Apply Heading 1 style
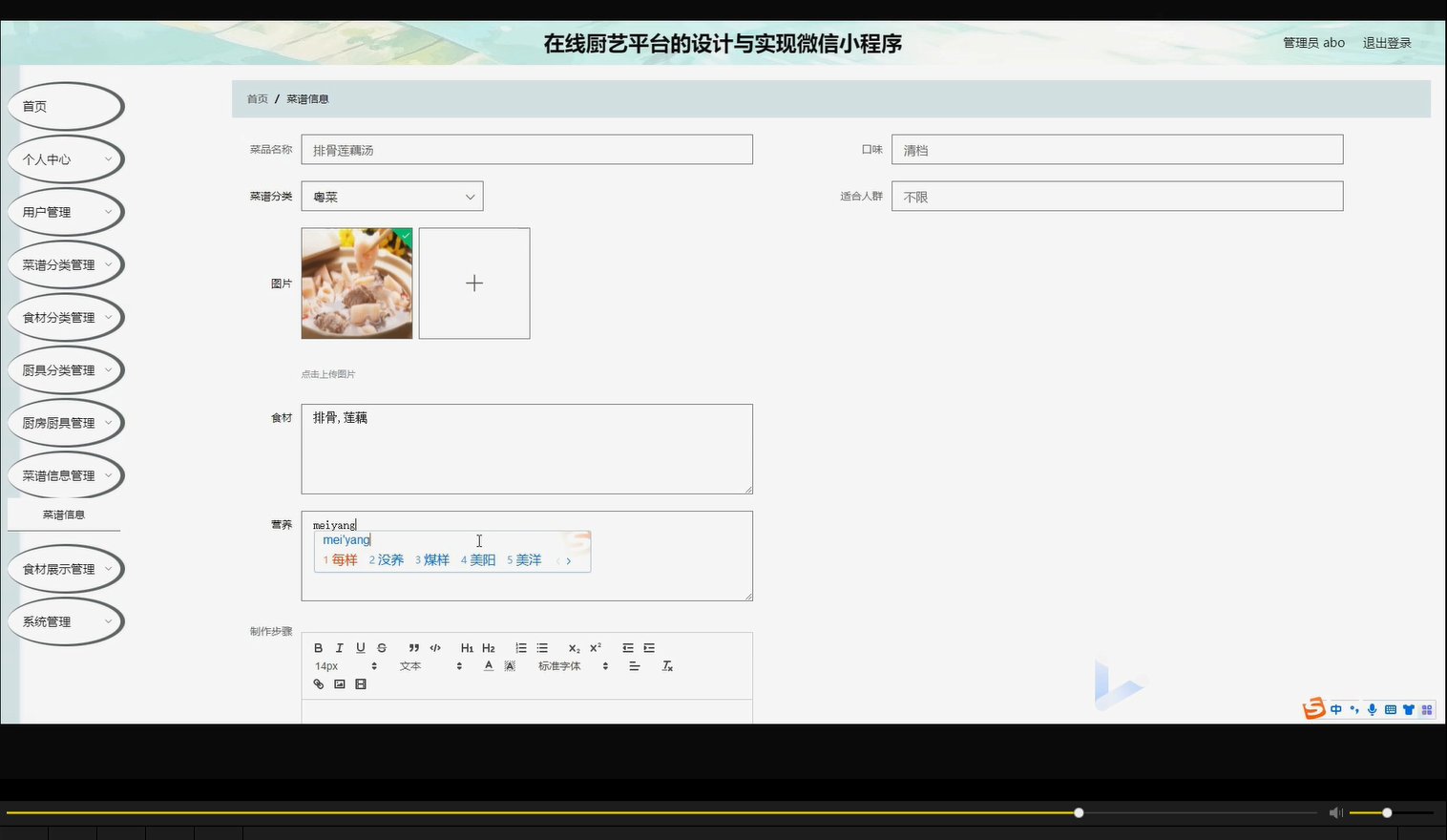Image resolution: width=1447 pixels, height=840 pixels. click(467, 648)
